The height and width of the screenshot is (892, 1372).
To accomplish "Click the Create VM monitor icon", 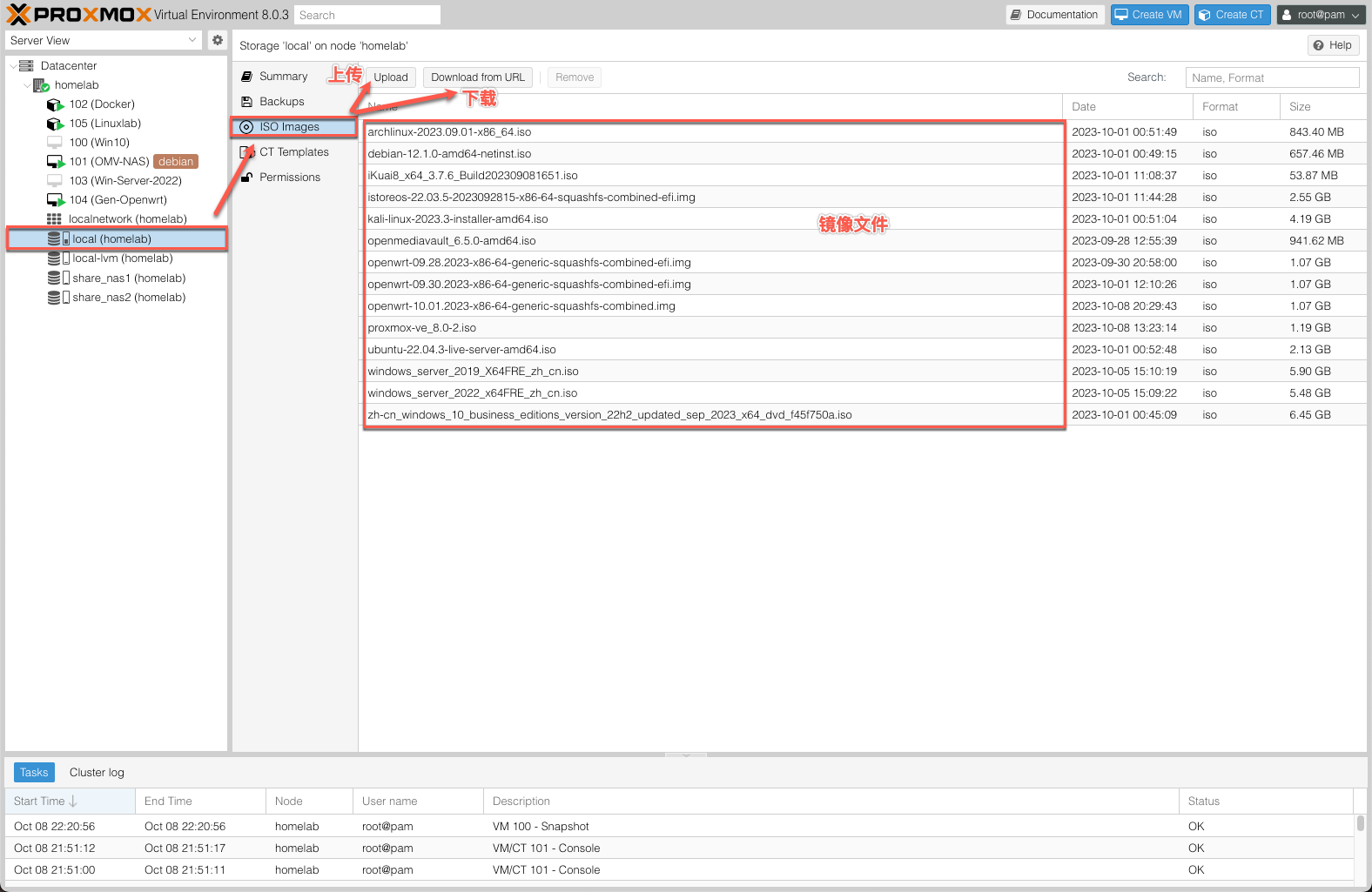I will point(1121,15).
